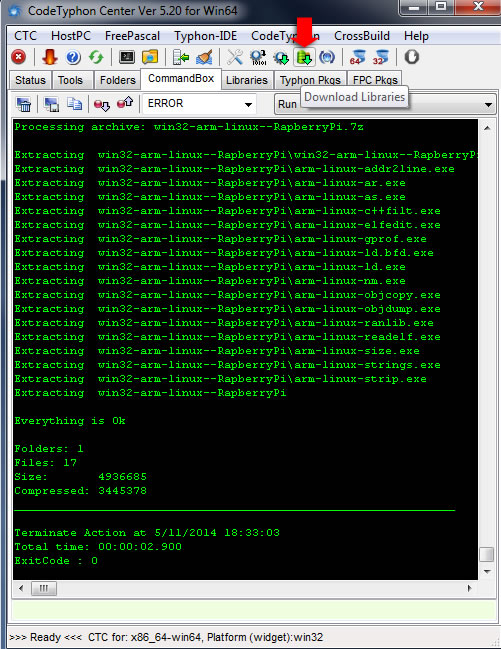
Task: Click the 'Compressed: 3445378' line
Action: [81, 491]
